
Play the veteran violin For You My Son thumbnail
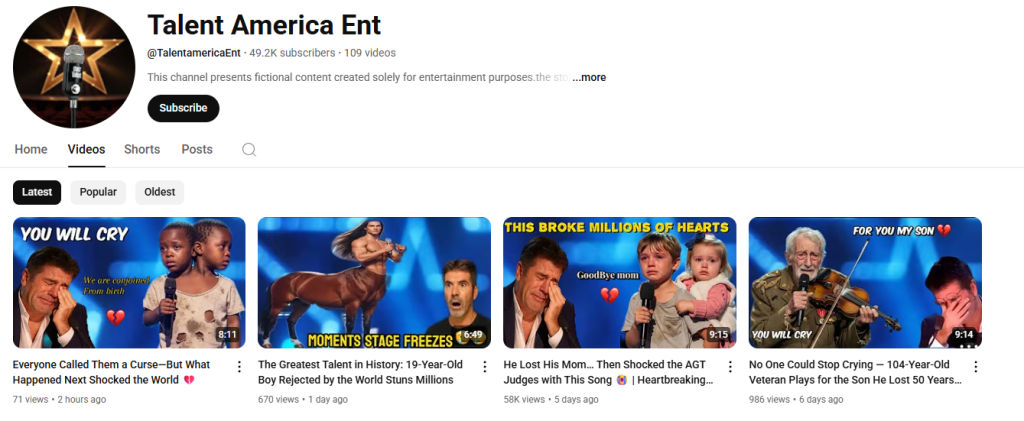click(865, 283)
